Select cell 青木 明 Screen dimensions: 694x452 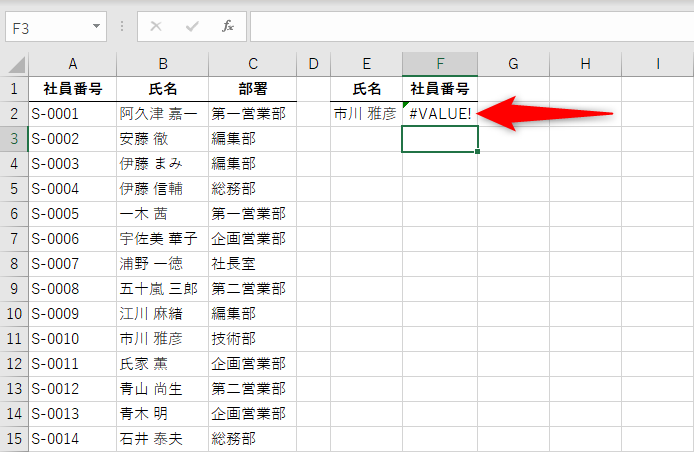pyautogui.click(x=162, y=414)
